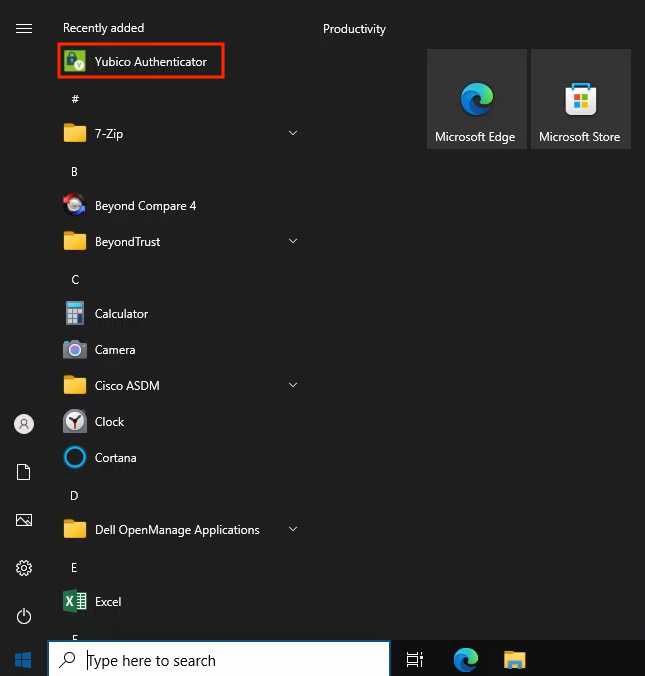
Task: Click the Power button in Start sidebar
Action: click(24, 616)
